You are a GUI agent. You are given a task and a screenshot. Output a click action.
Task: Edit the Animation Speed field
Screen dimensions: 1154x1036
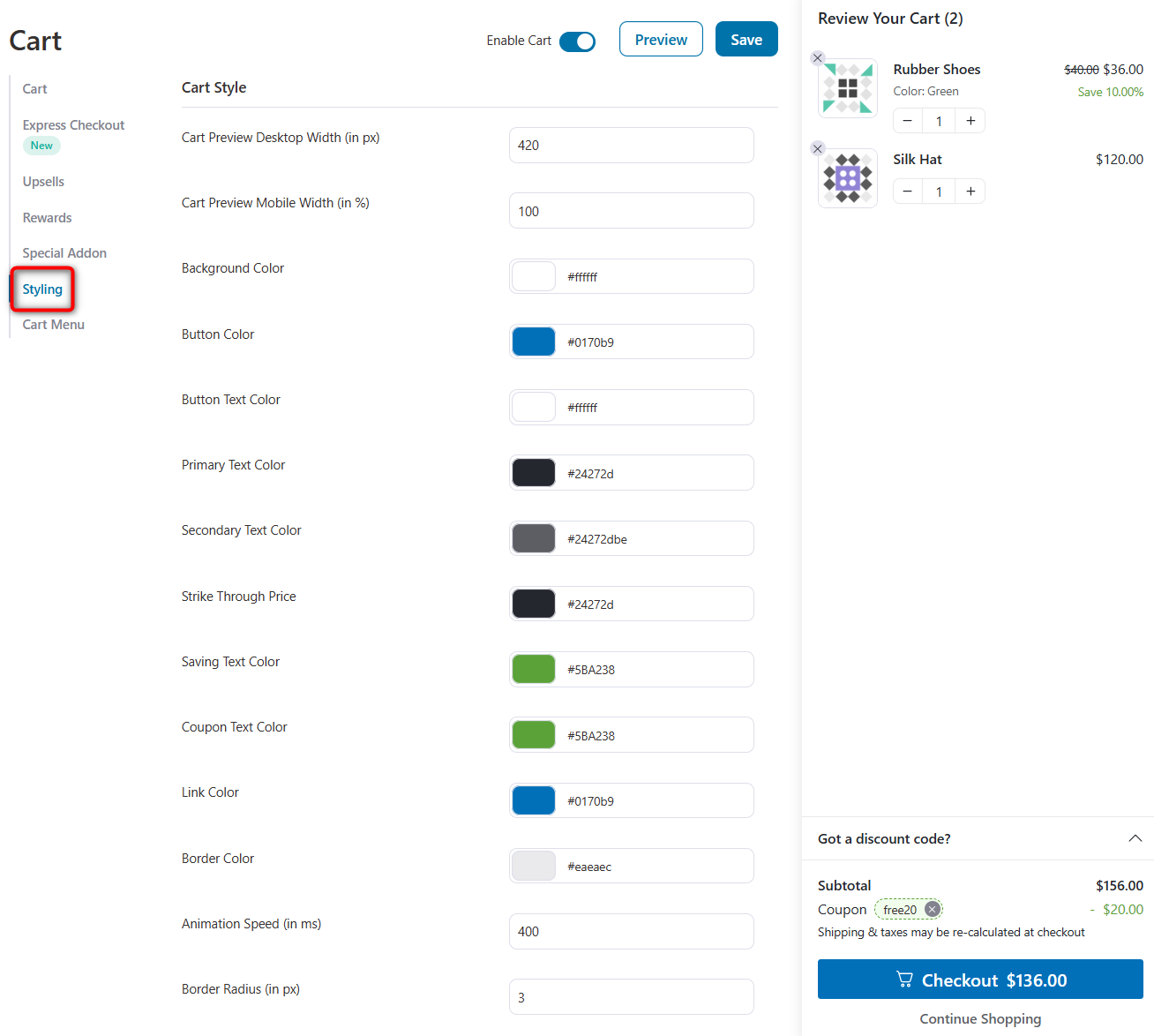coord(632,931)
